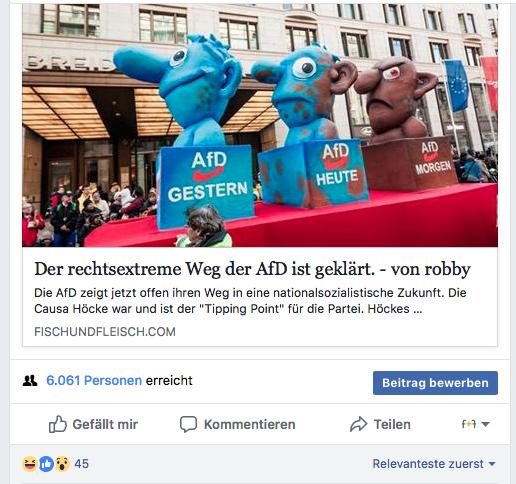The image size is (516, 484).
Task: Click the blue Like reaction icon
Action: click(46, 464)
